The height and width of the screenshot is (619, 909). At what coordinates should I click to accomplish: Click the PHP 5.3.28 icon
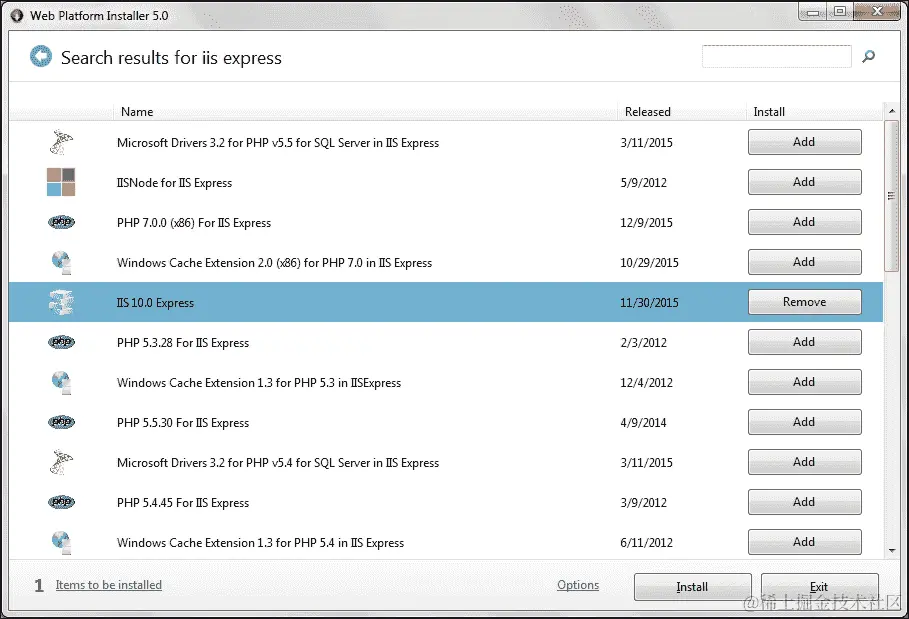[61, 342]
